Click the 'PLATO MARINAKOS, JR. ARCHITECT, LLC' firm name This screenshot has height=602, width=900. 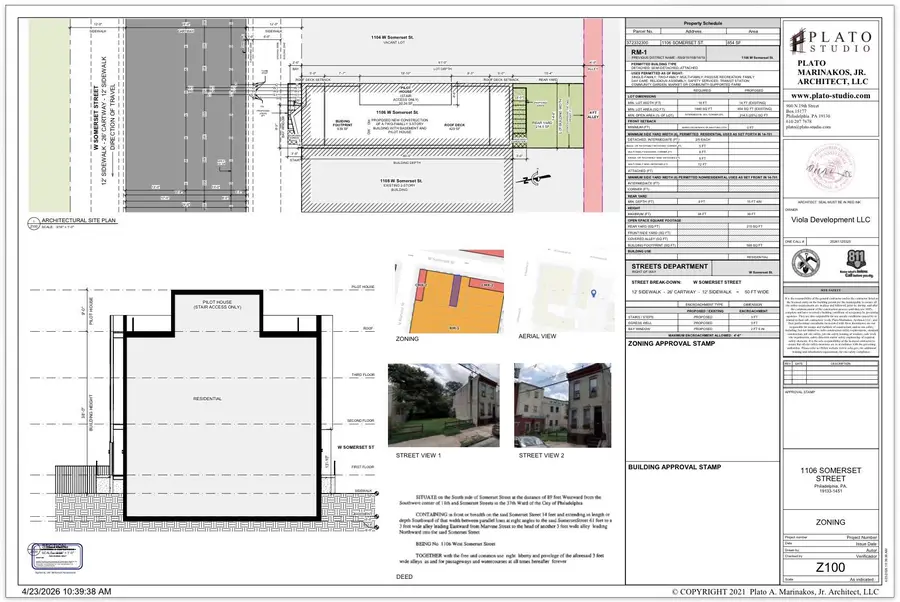831,72
